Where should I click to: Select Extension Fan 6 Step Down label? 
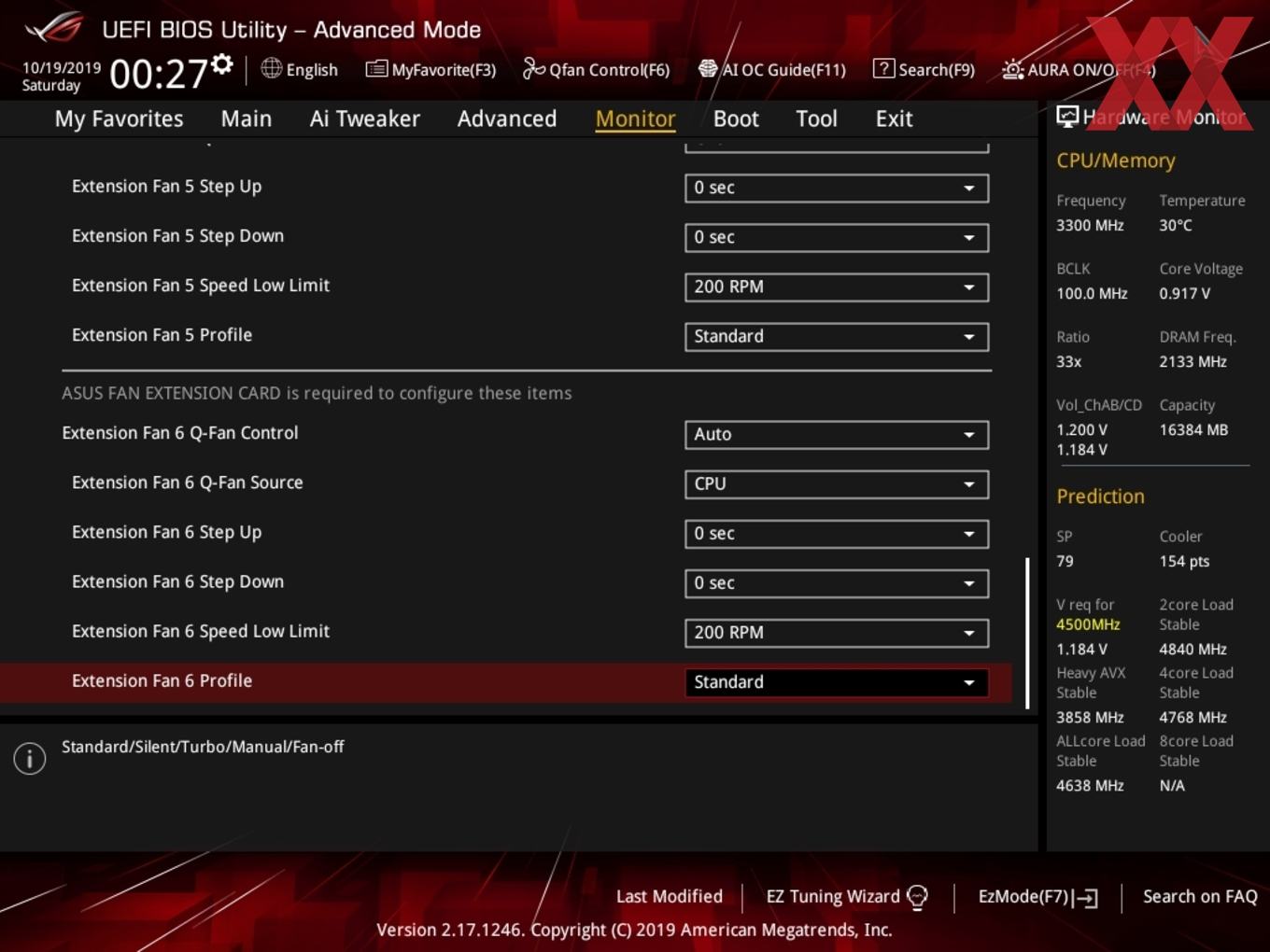point(177,581)
